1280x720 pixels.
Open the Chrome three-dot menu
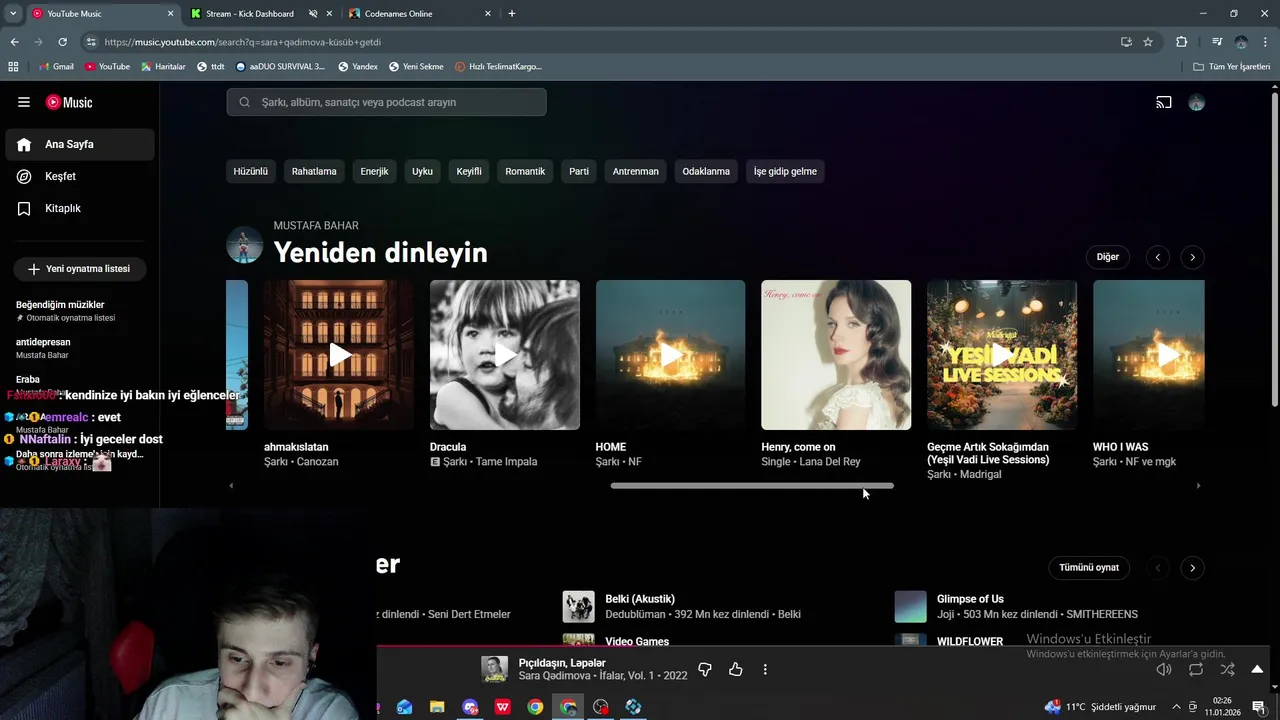click(x=1264, y=42)
